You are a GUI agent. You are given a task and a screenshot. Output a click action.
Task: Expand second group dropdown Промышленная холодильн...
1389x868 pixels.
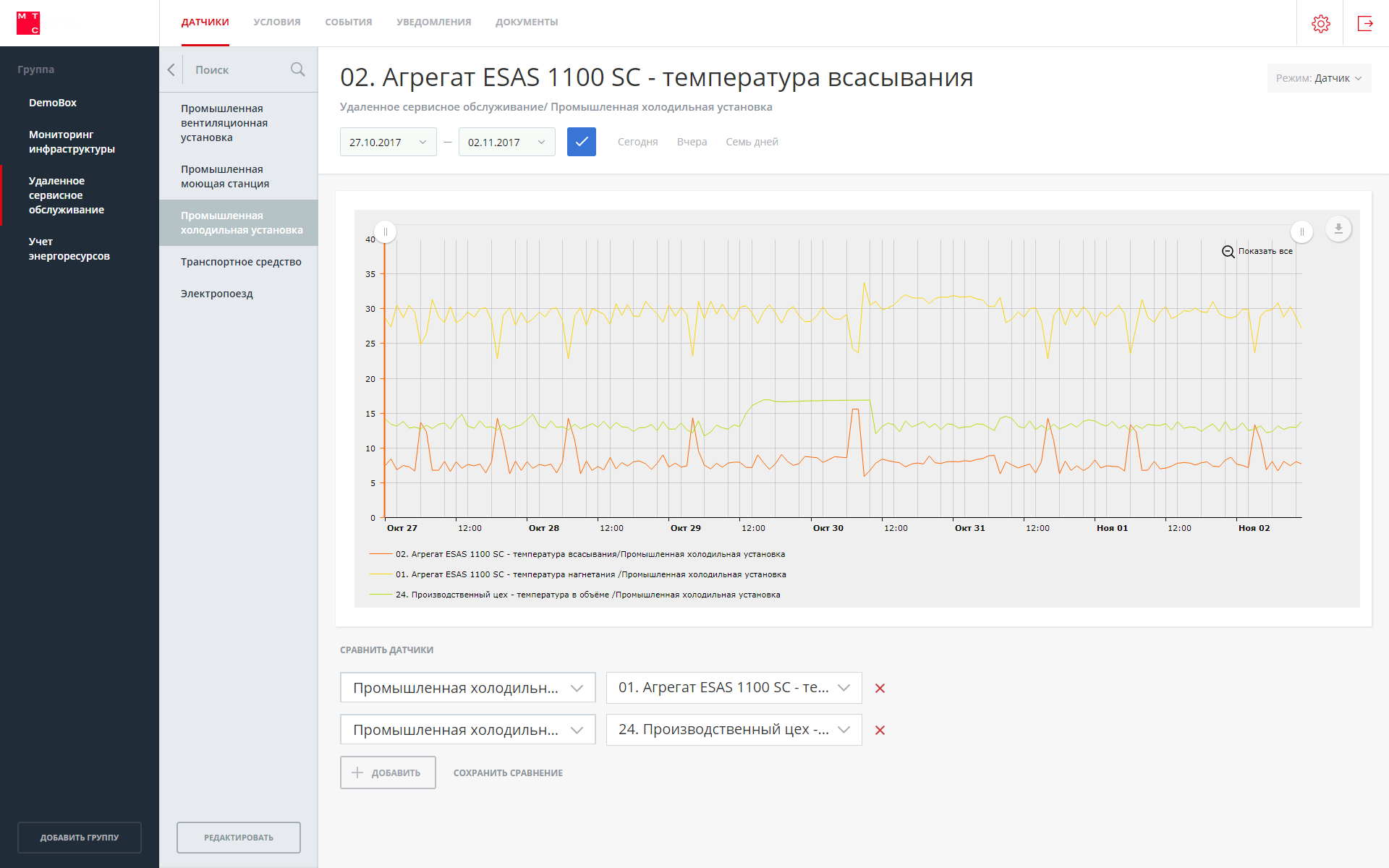coord(468,730)
